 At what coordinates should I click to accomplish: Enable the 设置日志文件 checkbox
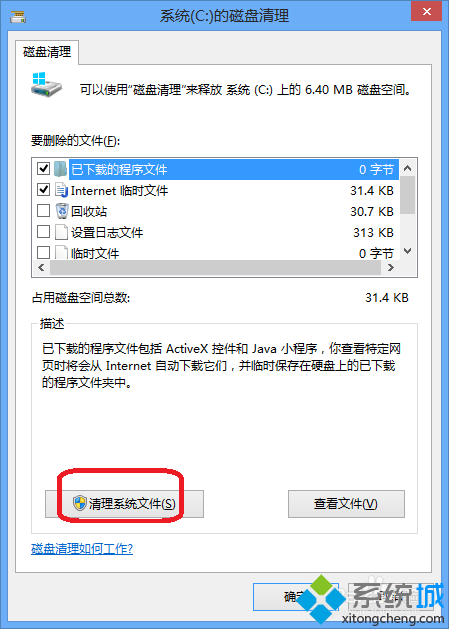43,231
